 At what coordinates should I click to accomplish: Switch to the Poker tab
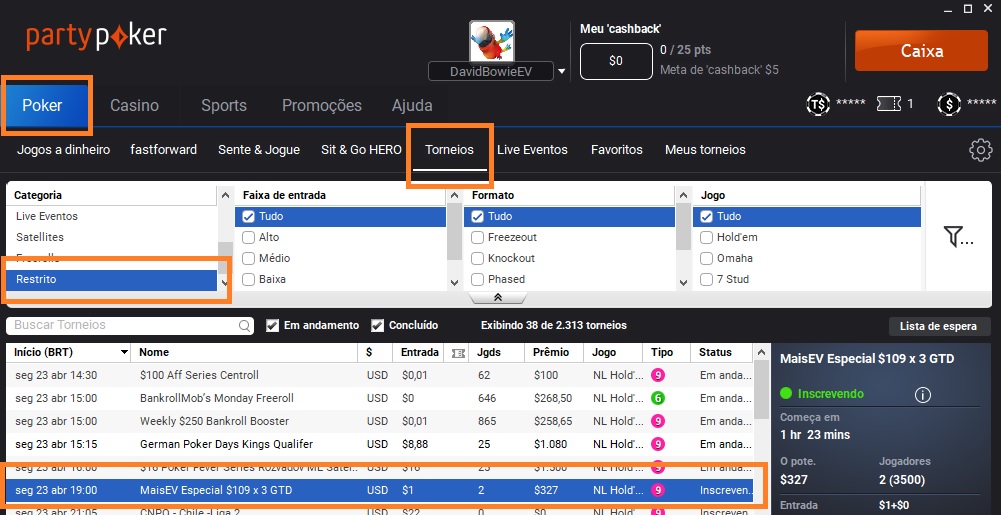pyautogui.click(x=43, y=105)
